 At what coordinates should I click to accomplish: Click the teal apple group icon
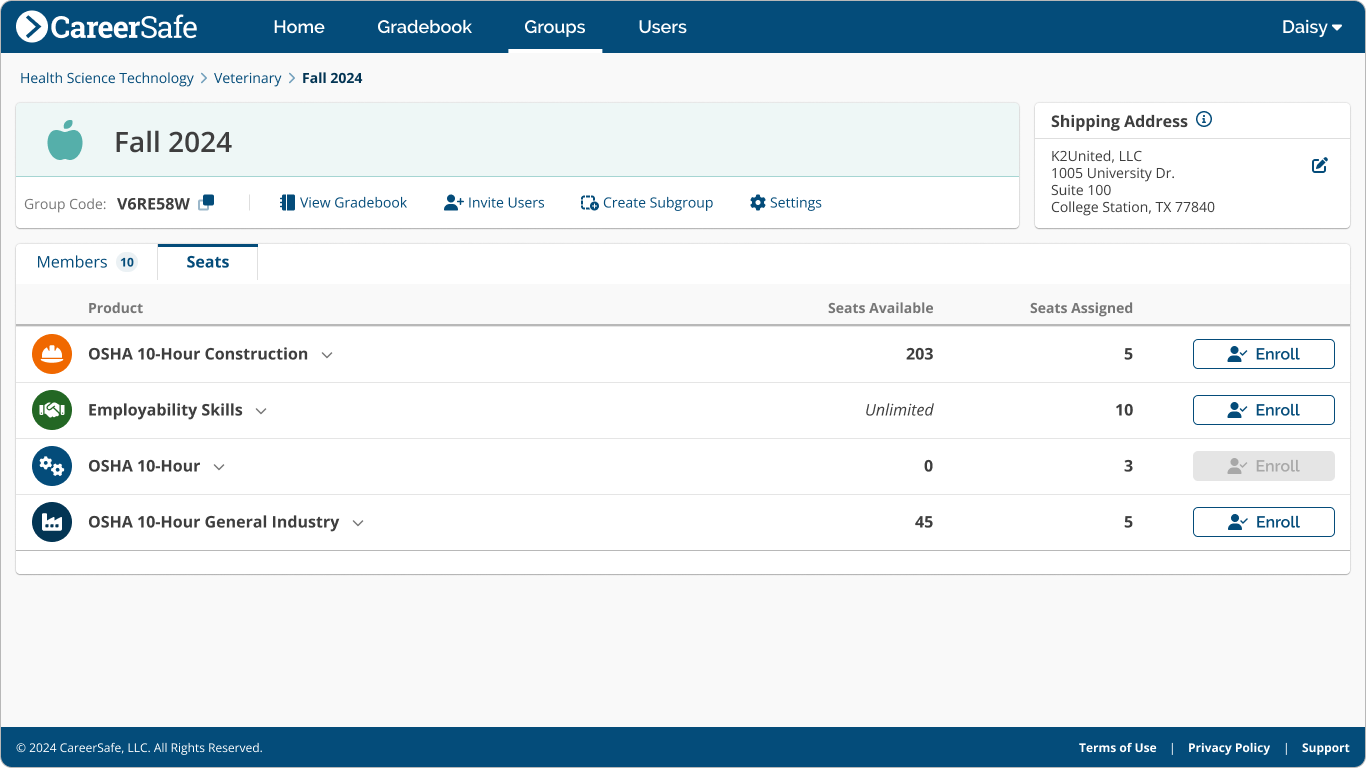click(65, 141)
